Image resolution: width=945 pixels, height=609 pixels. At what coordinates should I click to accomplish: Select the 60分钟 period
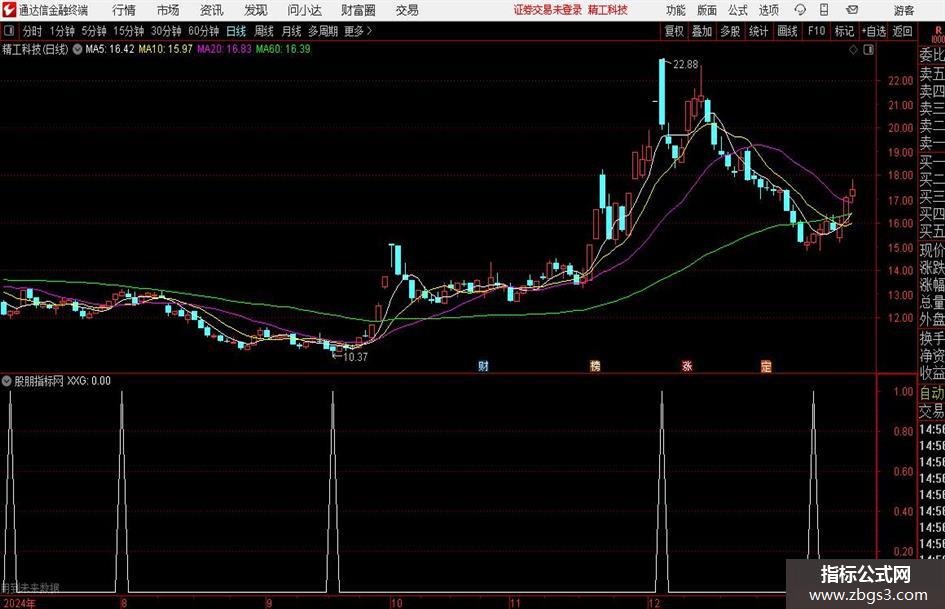(x=204, y=31)
